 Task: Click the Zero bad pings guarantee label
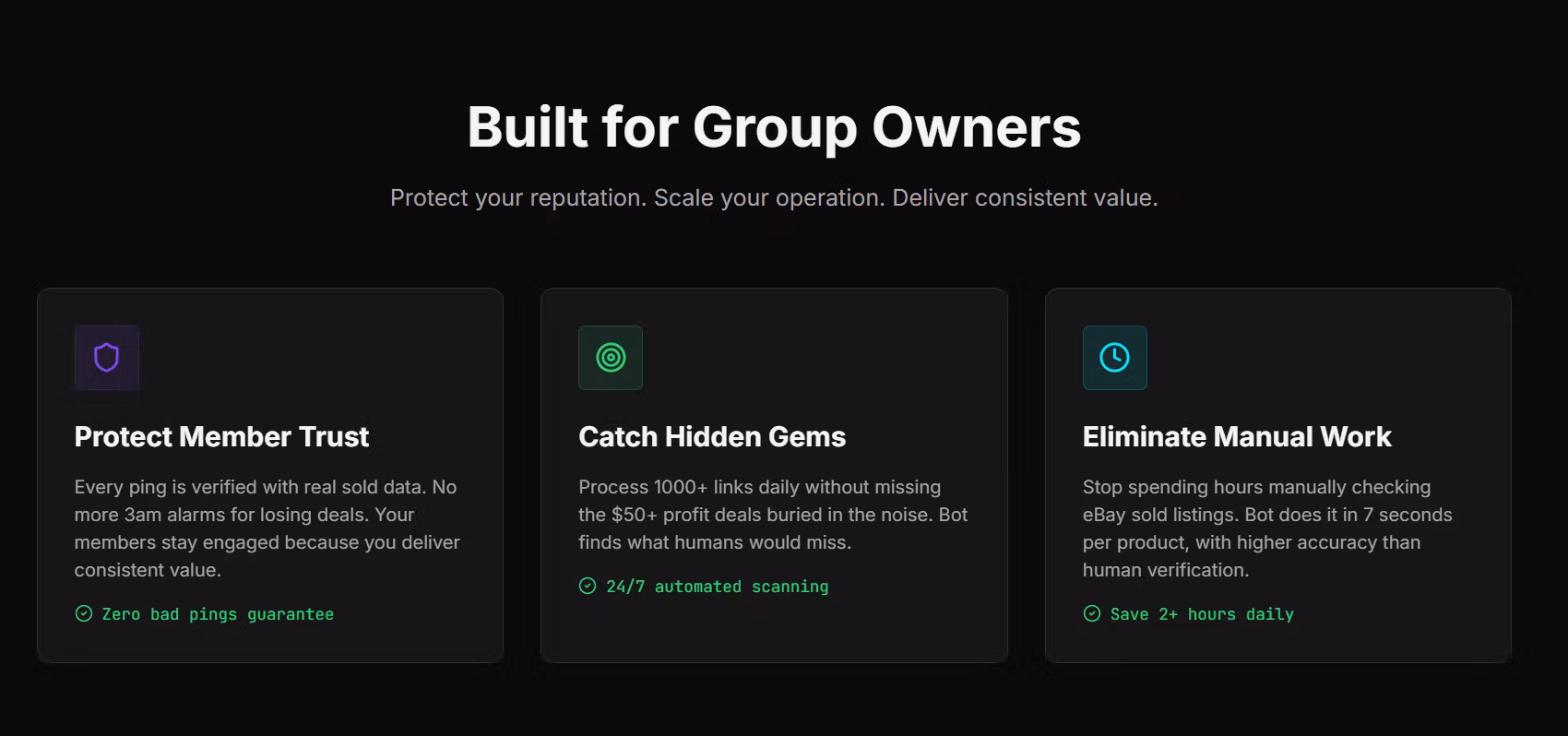click(218, 614)
